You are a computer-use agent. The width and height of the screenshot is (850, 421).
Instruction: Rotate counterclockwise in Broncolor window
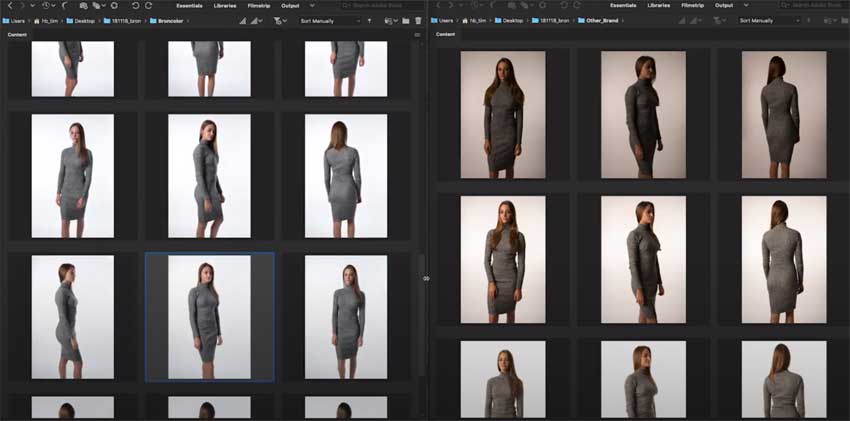coord(136,5)
